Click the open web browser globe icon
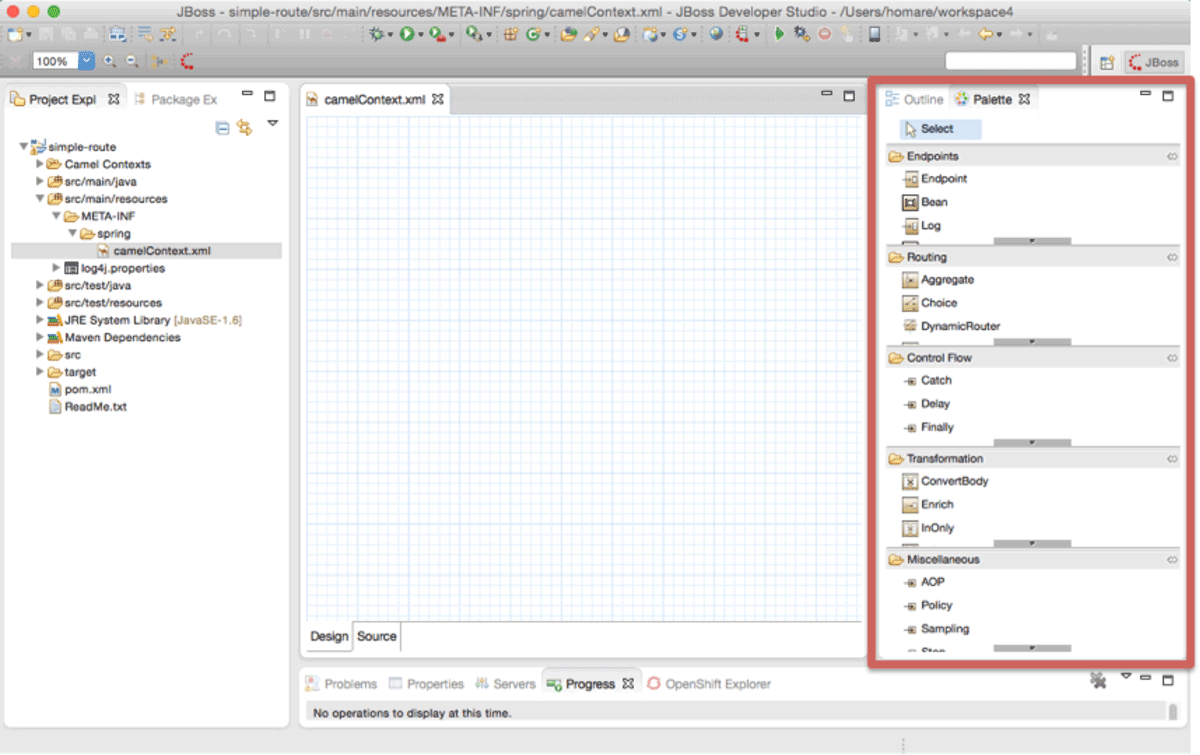Screen dimensions: 1200x755 coord(716,34)
